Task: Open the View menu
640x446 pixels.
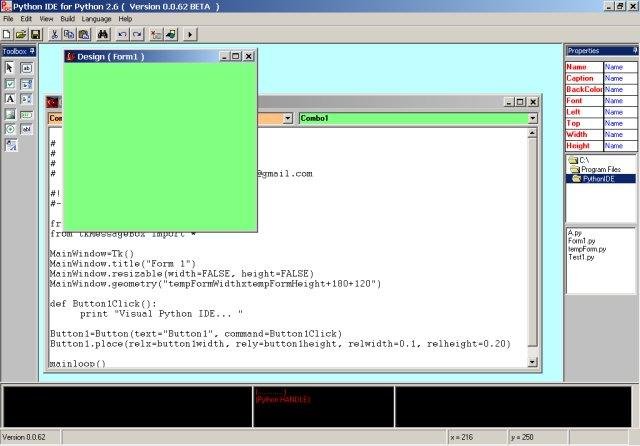Action: pyautogui.click(x=46, y=19)
